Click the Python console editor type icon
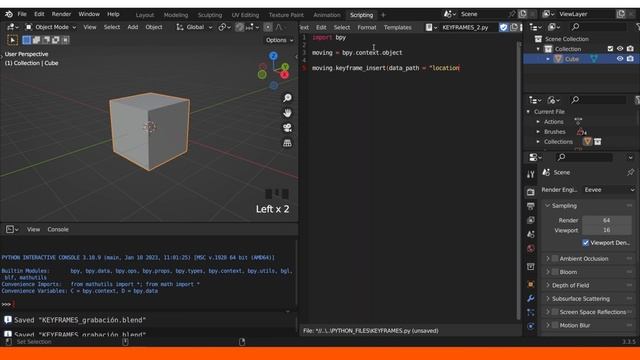 [12, 229]
